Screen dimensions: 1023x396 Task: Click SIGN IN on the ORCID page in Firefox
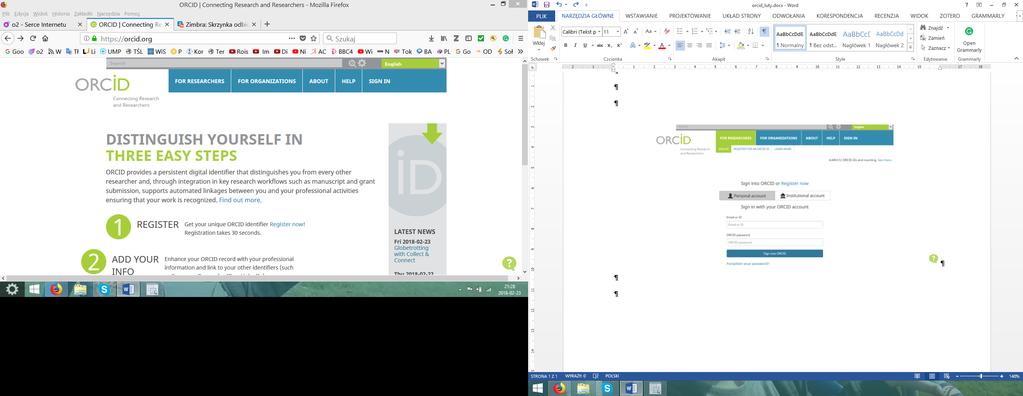click(379, 82)
